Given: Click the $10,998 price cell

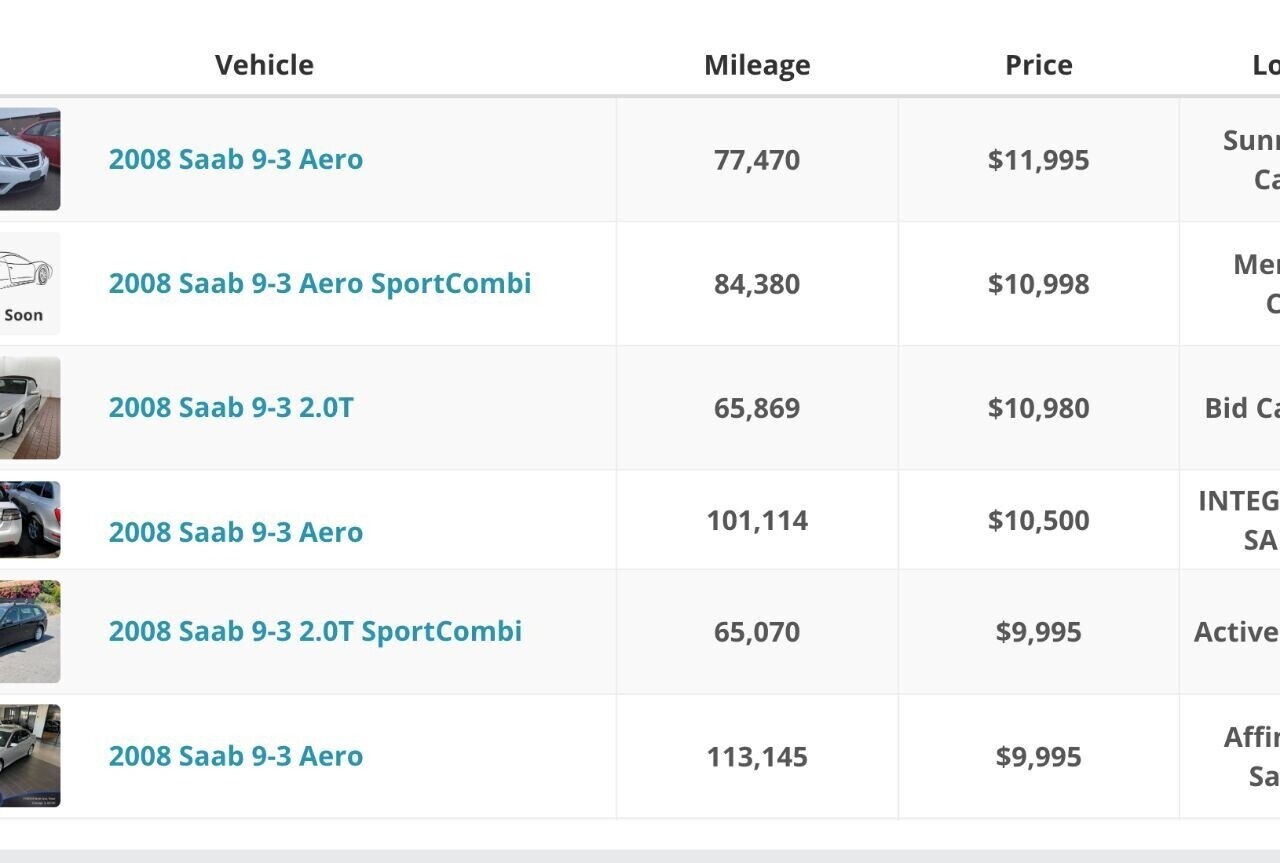Looking at the screenshot, I should pyautogui.click(x=1038, y=284).
